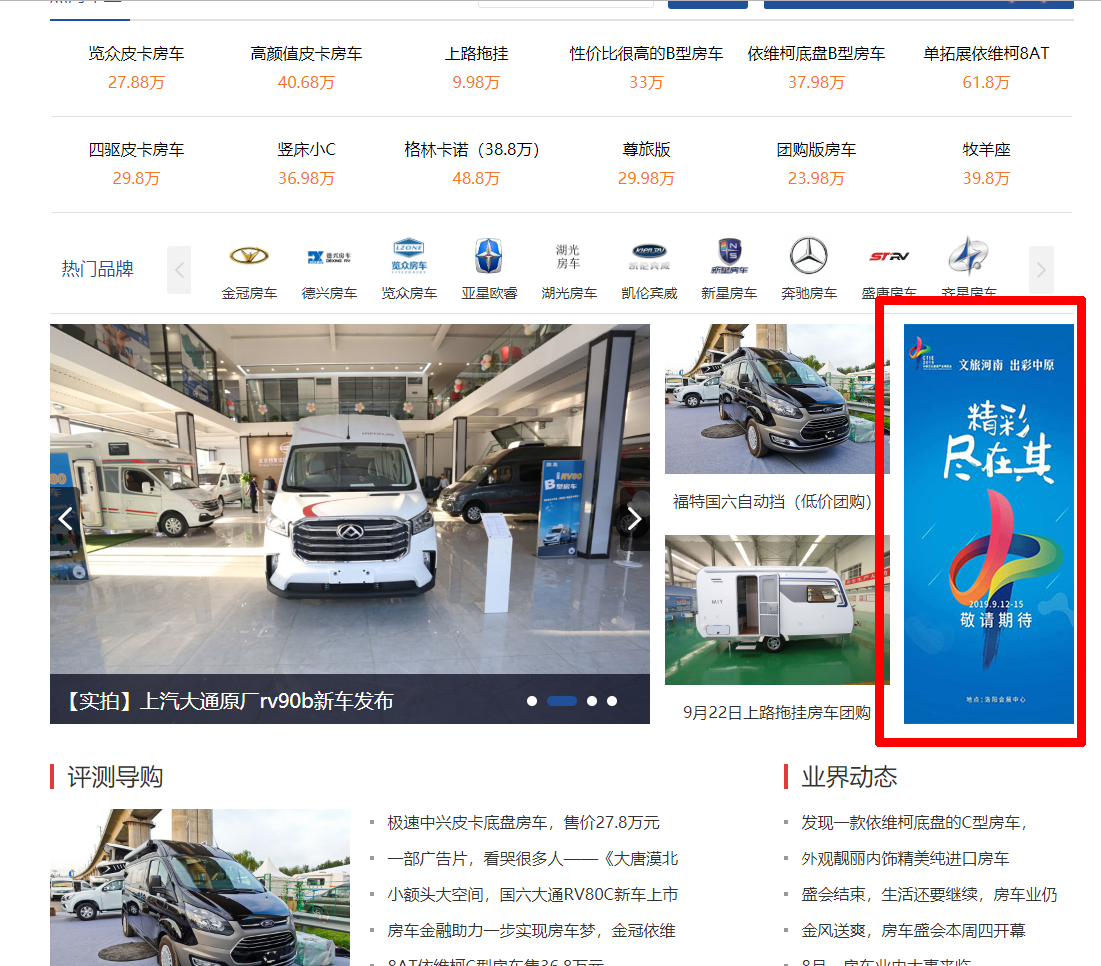Open the 凯伦宾威 brand icon
The height and width of the screenshot is (966, 1101).
pyautogui.click(x=648, y=254)
